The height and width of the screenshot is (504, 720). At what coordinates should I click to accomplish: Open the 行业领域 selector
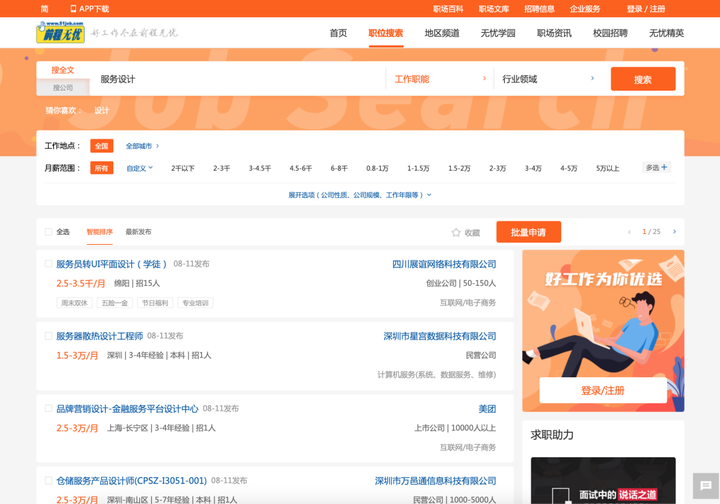[548, 79]
